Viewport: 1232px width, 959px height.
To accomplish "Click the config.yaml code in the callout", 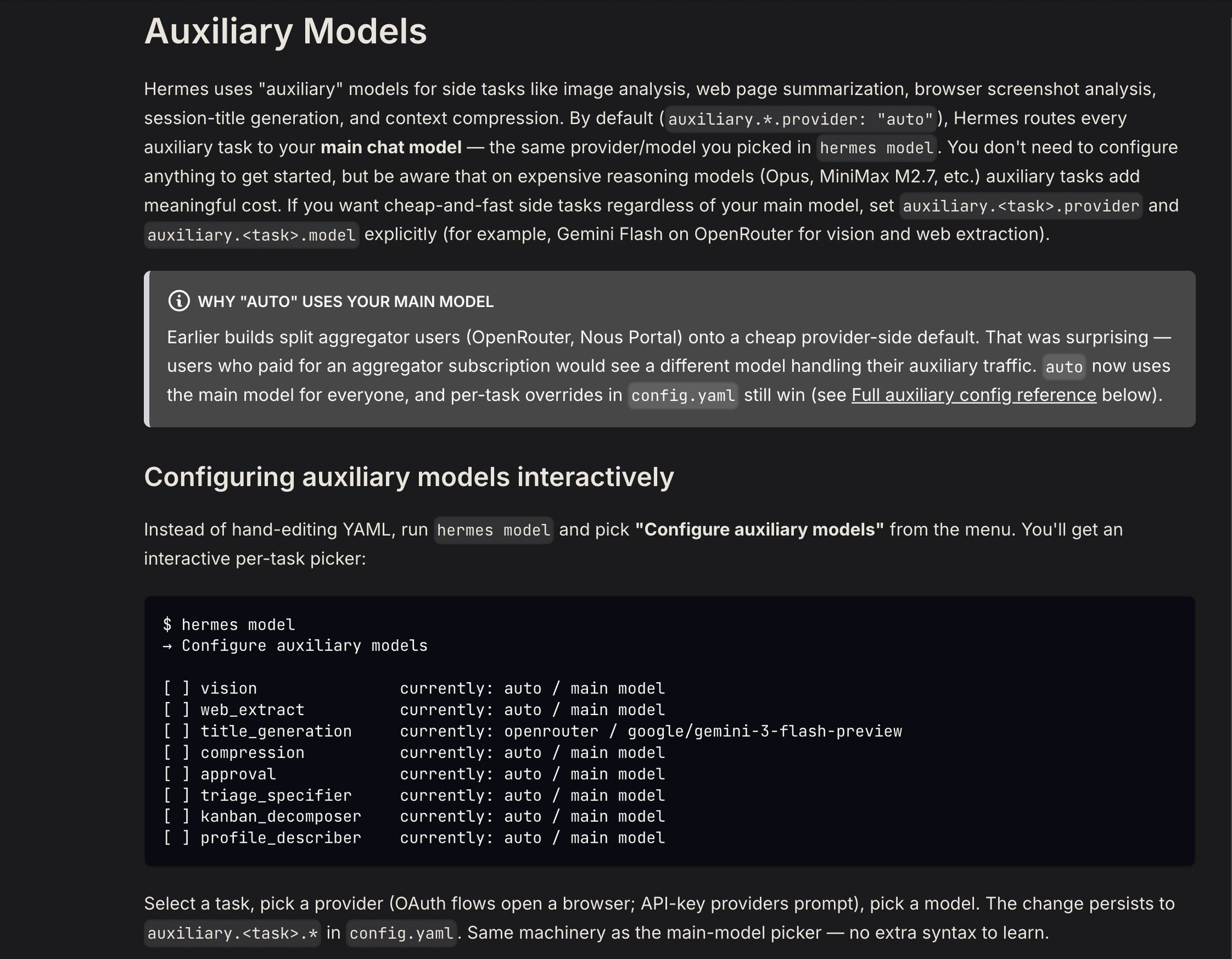I will pyautogui.click(x=683, y=396).
